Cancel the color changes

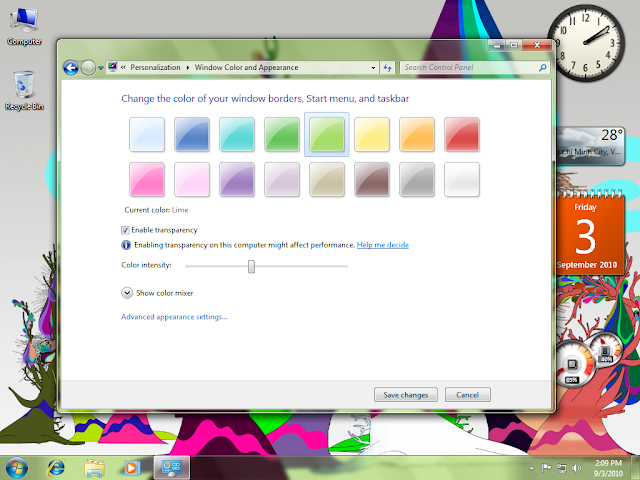pyautogui.click(x=468, y=395)
